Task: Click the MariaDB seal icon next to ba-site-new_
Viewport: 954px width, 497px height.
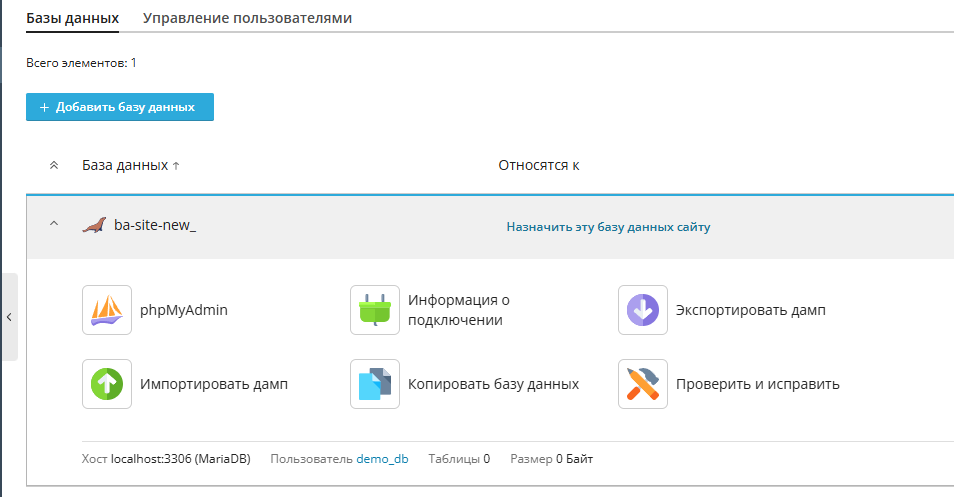Action: [x=94, y=226]
